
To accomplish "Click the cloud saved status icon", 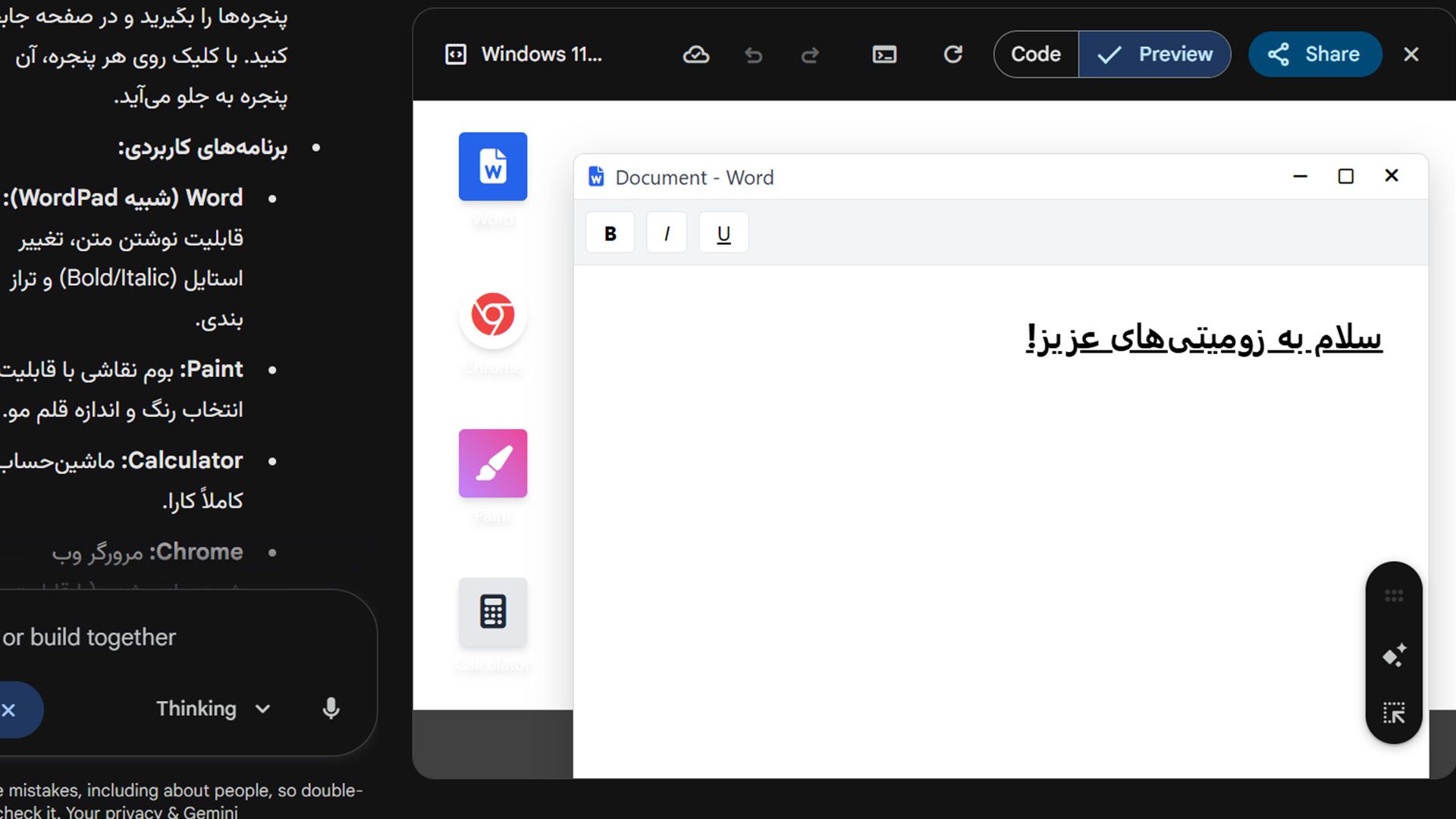I will click(x=696, y=54).
